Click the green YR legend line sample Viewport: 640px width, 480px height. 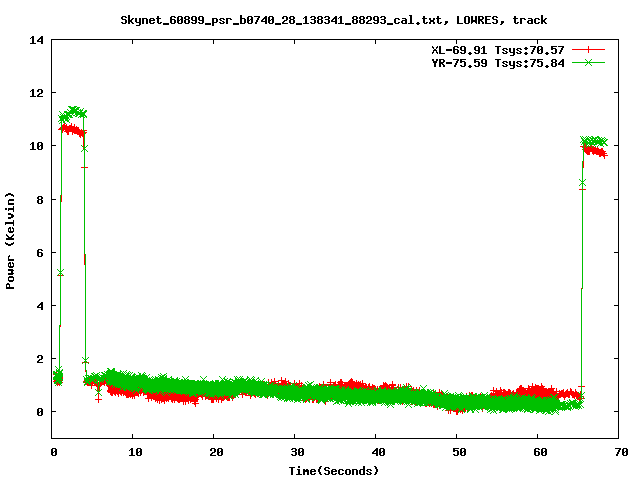pyautogui.click(x=588, y=62)
